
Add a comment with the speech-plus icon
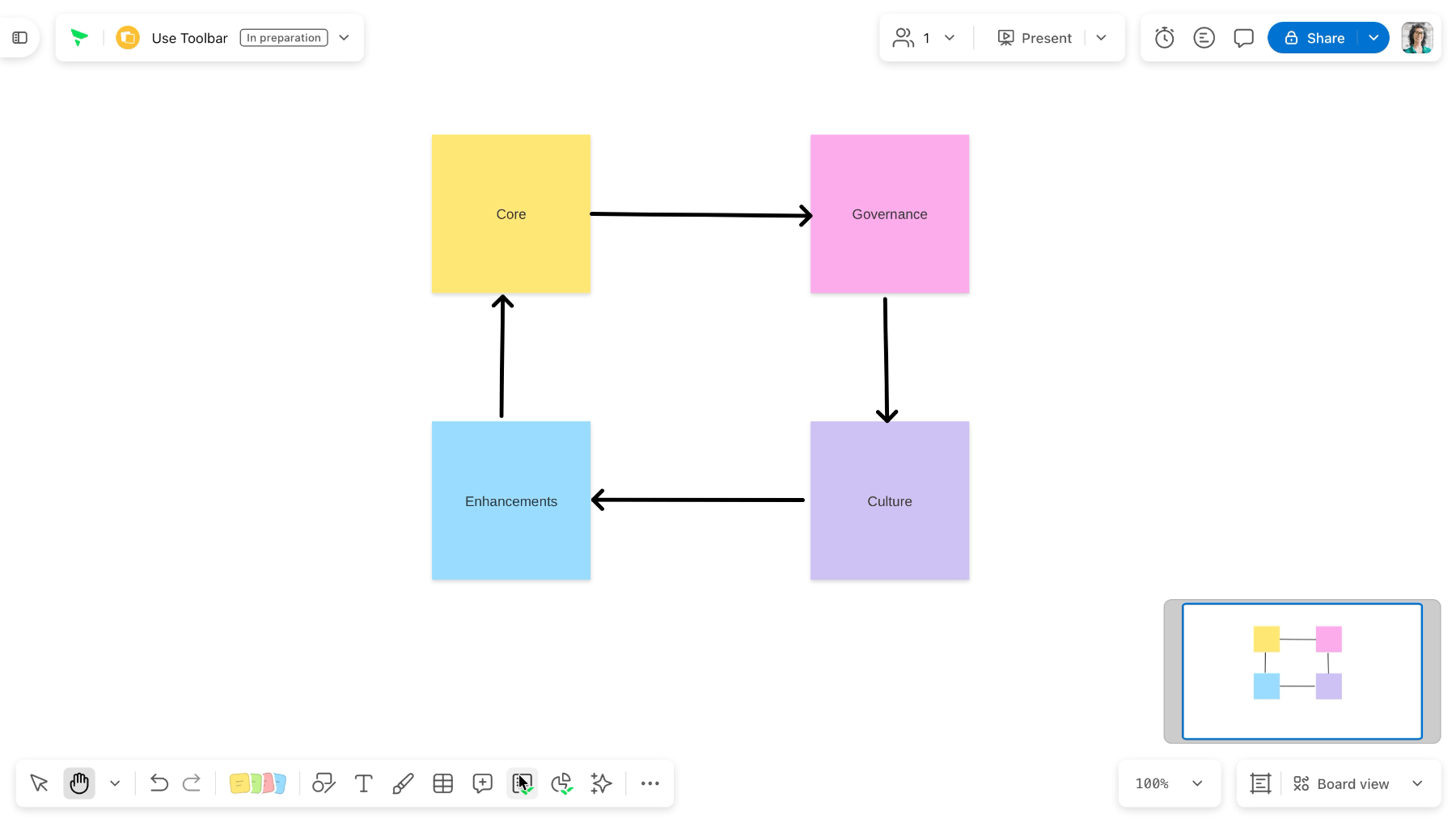coord(482,783)
